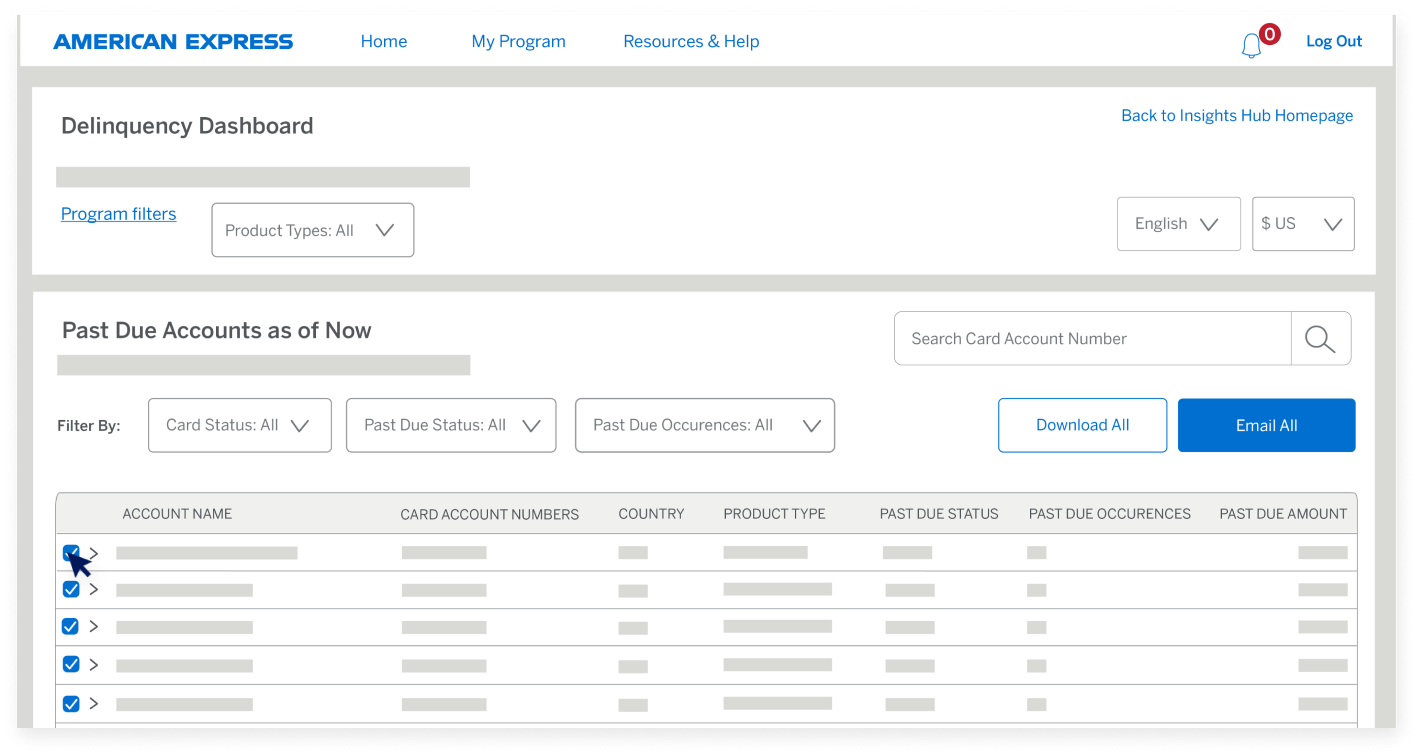Open the Product Types dropdown

312,229
